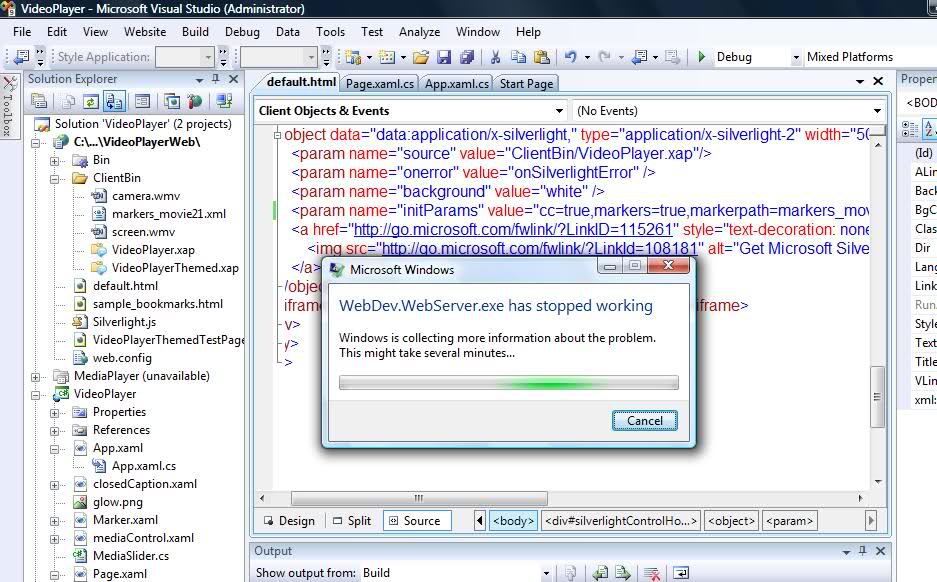Image resolution: width=937 pixels, height=582 pixels.
Task: Expand the closedCaption.xaml node
Action: pyautogui.click(x=54, y=485)
